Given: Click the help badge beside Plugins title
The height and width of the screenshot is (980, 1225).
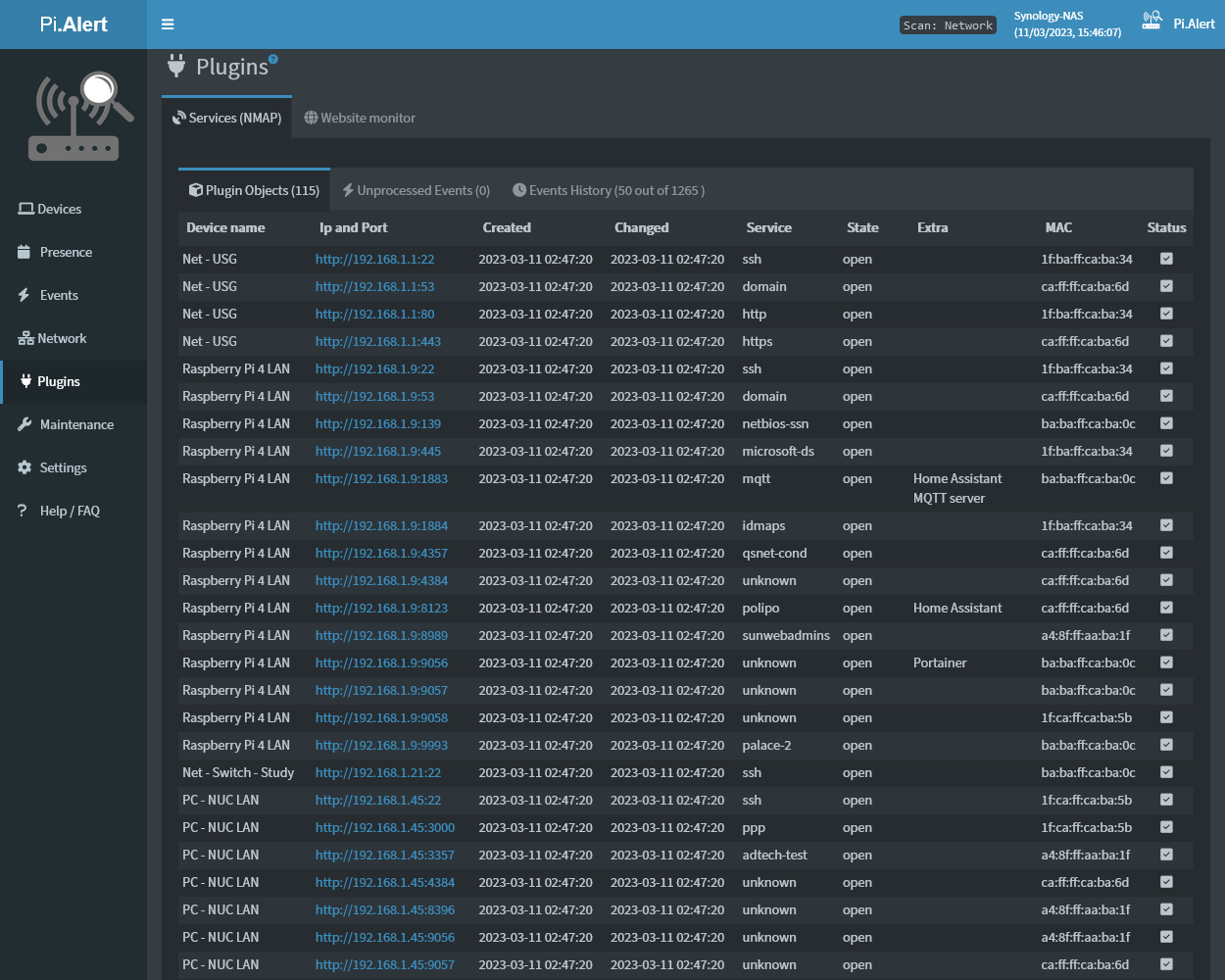Looking at the screenshot, I should coord(273,59).
